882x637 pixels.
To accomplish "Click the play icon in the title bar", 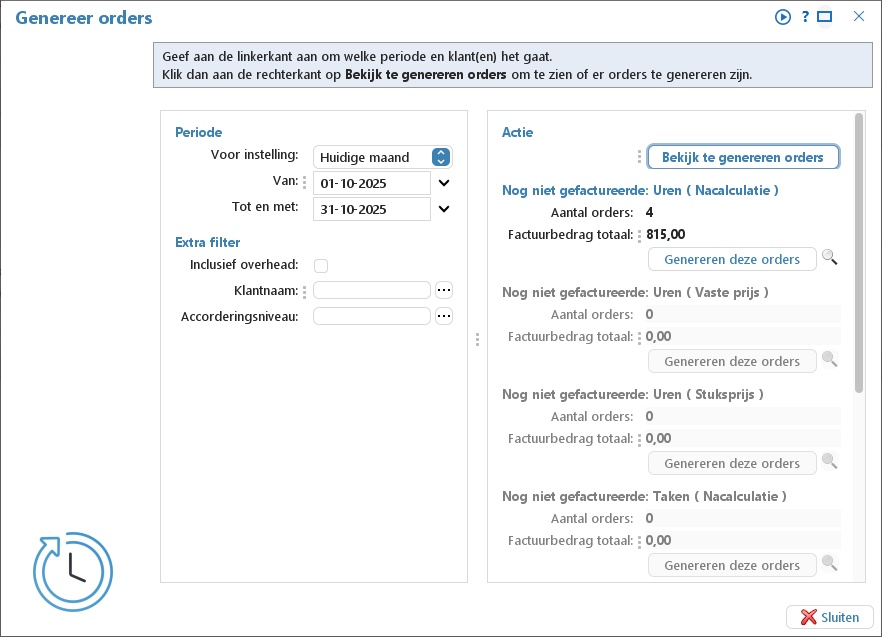I will 782,17.
